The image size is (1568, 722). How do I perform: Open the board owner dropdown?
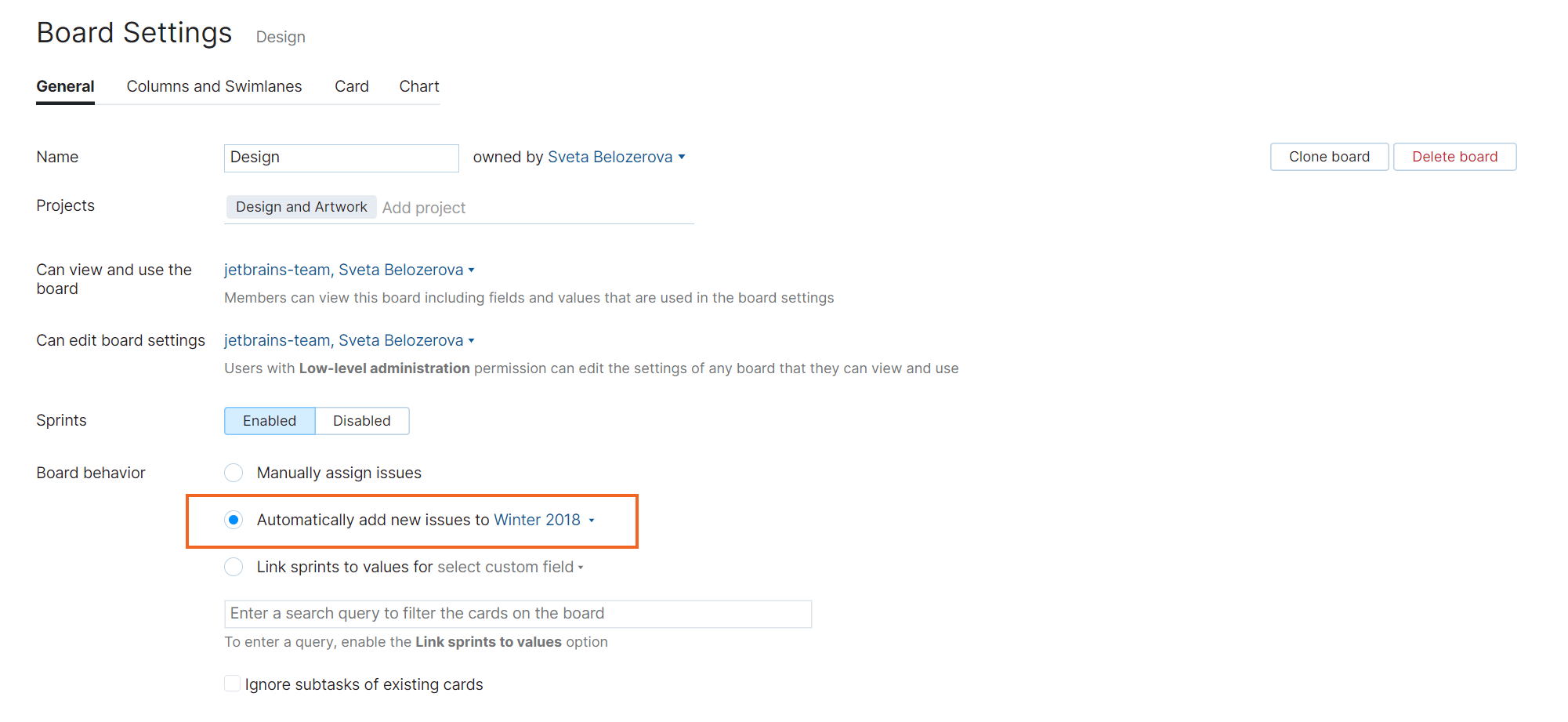(x=616, y=157)
